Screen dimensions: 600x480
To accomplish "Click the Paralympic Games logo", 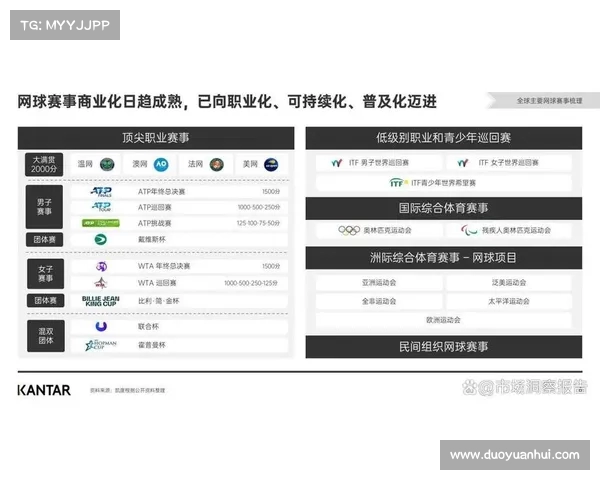I will point(469,230).
